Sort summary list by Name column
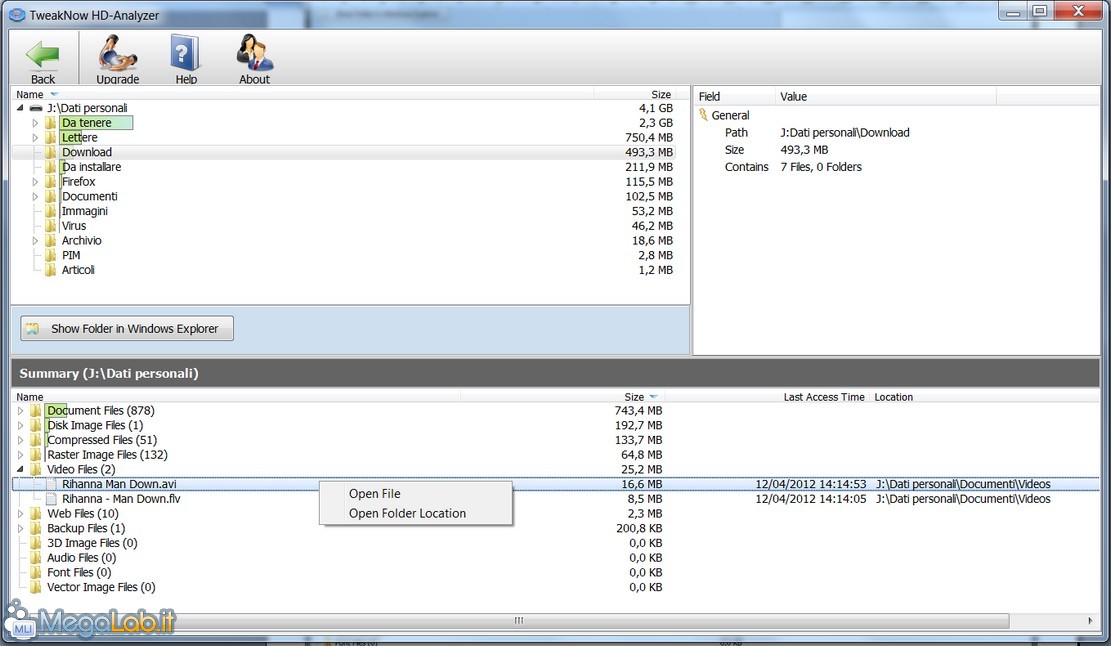The height and width of the screenshot is (646, 1111). [x=237, y=397]
